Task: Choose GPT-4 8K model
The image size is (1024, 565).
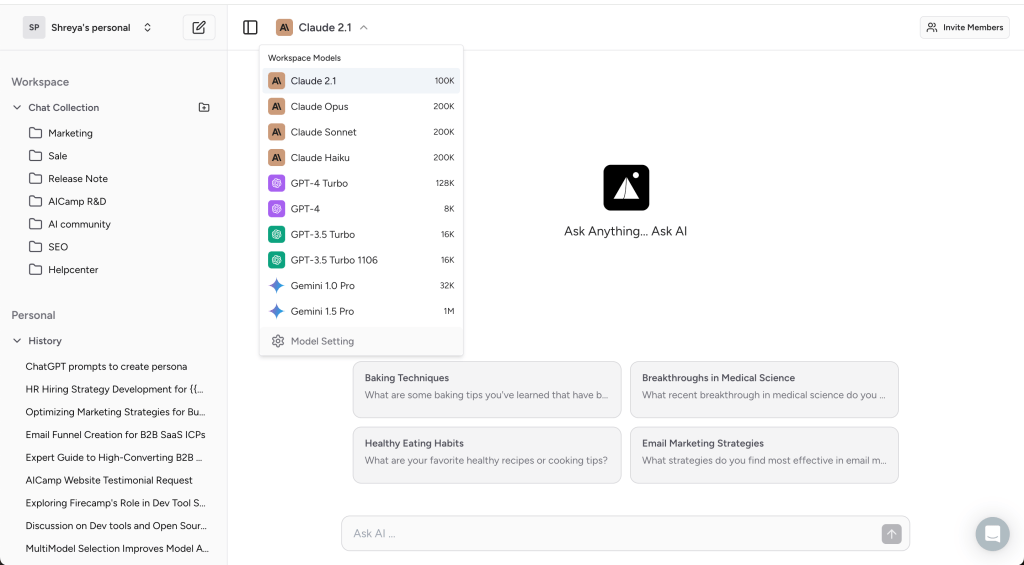Action: point(361,209)
